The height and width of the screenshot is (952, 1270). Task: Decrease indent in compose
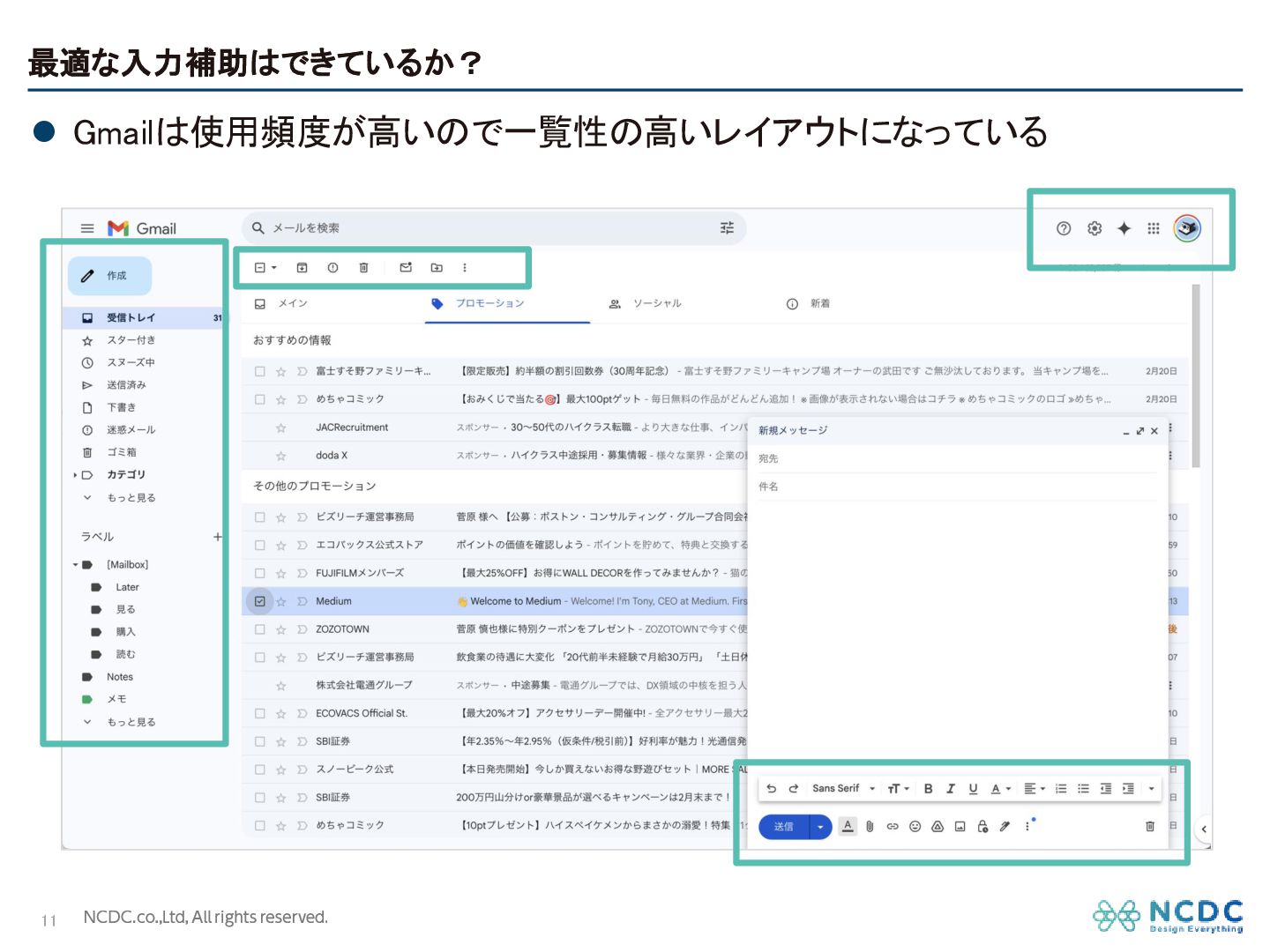[1105, 789]
